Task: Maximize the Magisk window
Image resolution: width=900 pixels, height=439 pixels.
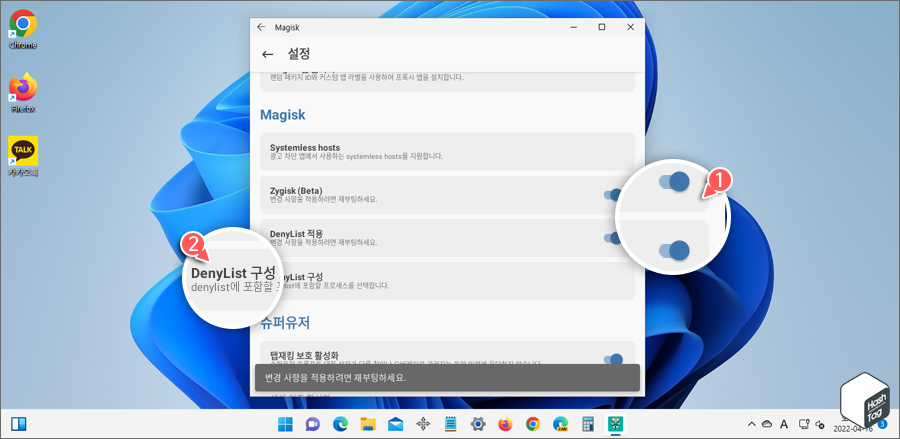Action: coord(602,27)
